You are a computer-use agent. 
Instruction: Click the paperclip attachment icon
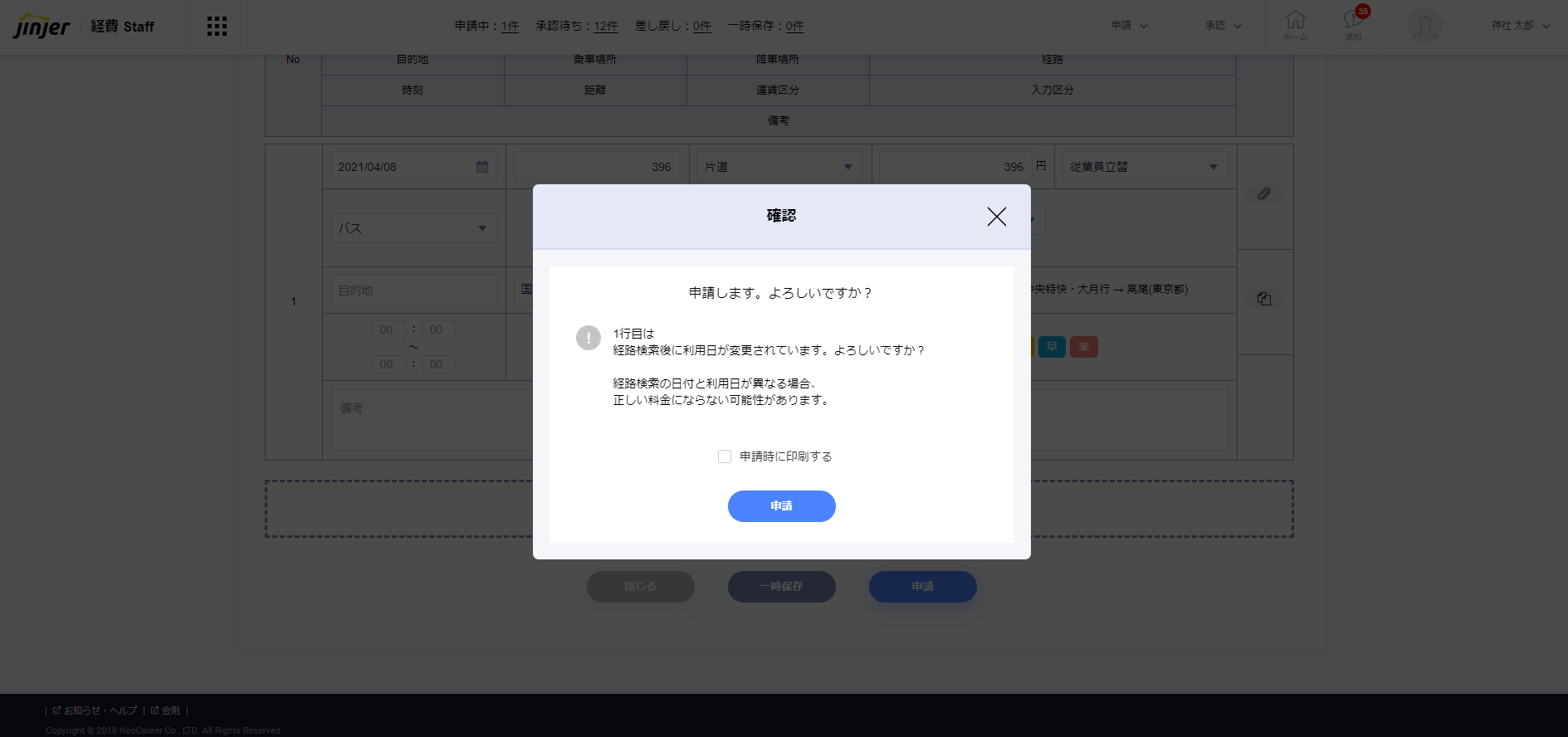coord(1263,193)
